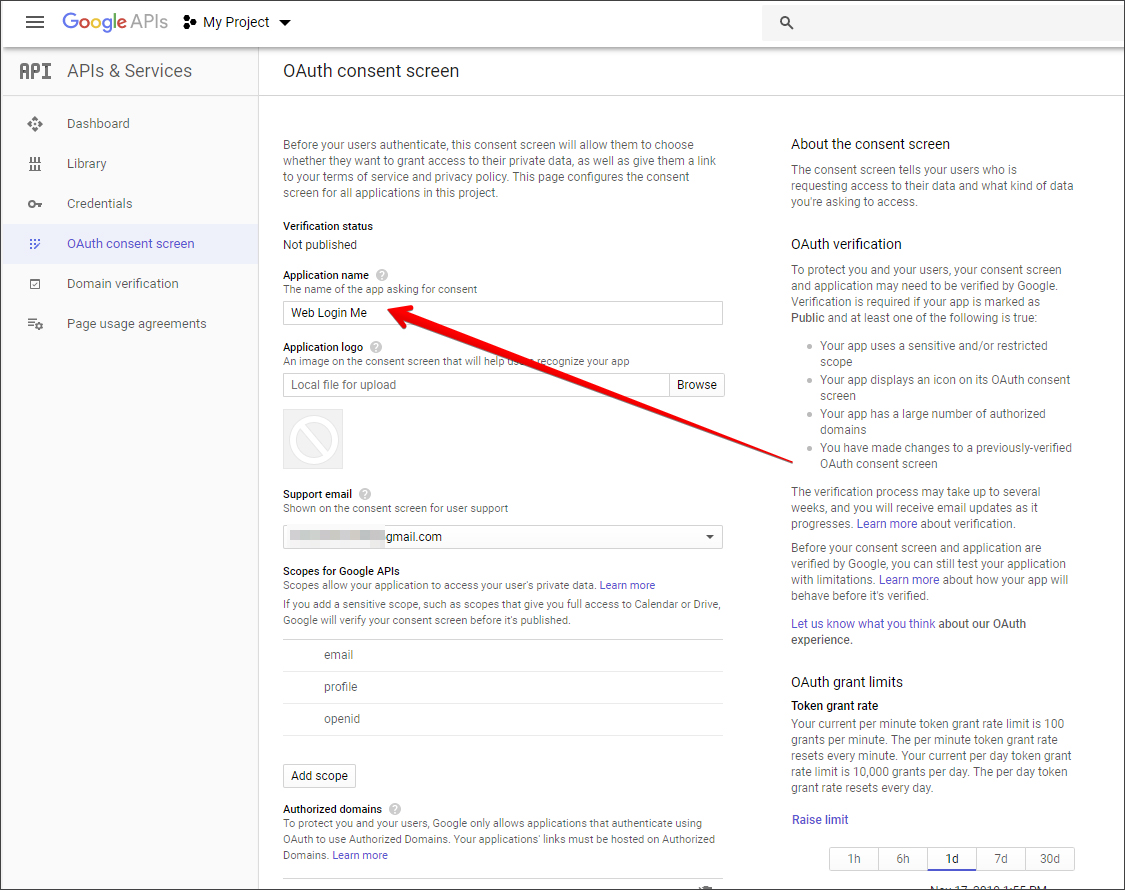This screenshot has height=890, width=1125.
Task: Click help icon next to Application name
Action: click(x=382, y=275)
